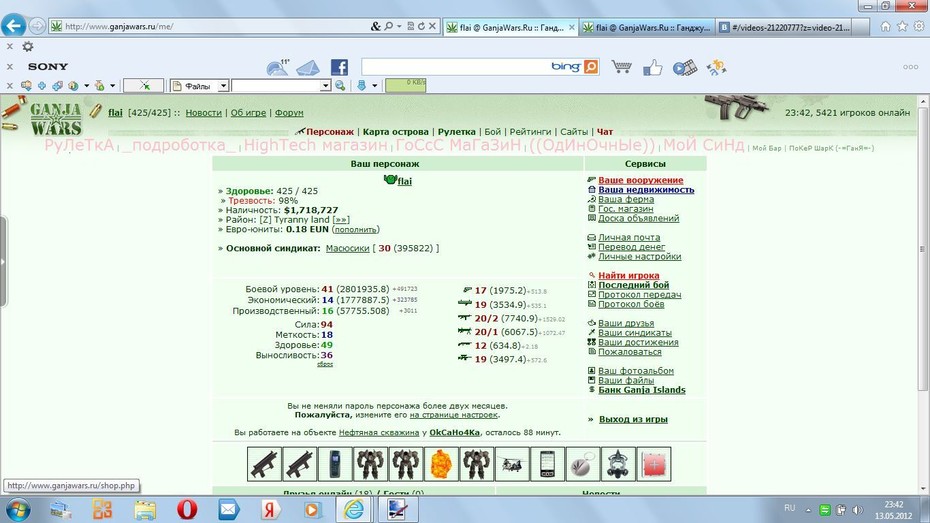This screenshot has width=930, height=523.
Task: Click the helicopter inventory item
Action: 512,464
